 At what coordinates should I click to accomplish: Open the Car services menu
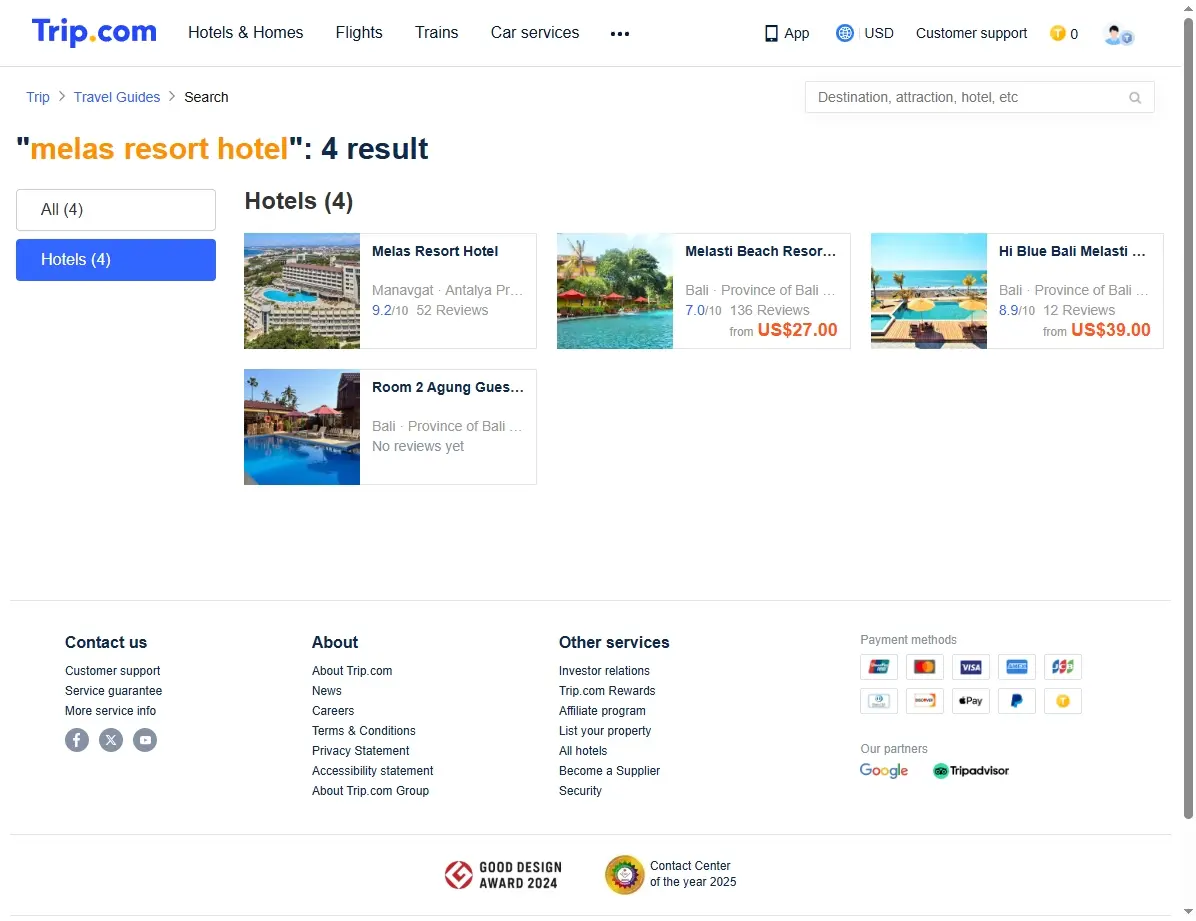tap(535, 33)
